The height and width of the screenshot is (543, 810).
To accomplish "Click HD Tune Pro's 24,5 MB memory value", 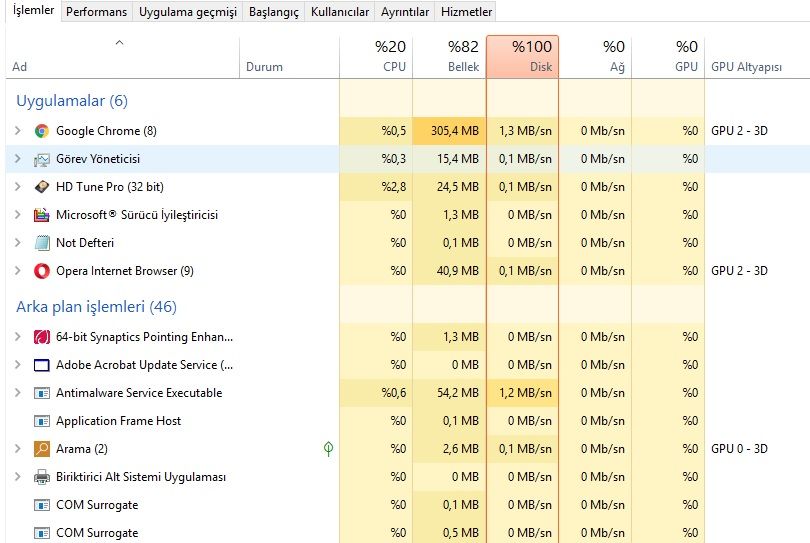I will [458, 187].
